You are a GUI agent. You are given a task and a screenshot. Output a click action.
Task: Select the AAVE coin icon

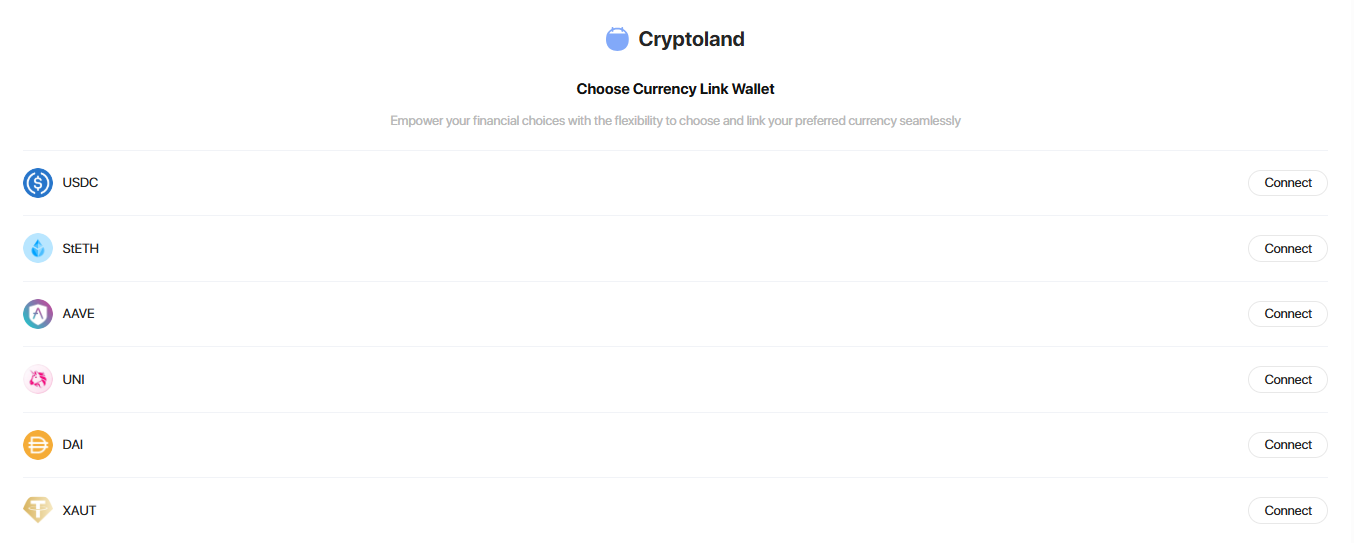(x=38, y=314)
